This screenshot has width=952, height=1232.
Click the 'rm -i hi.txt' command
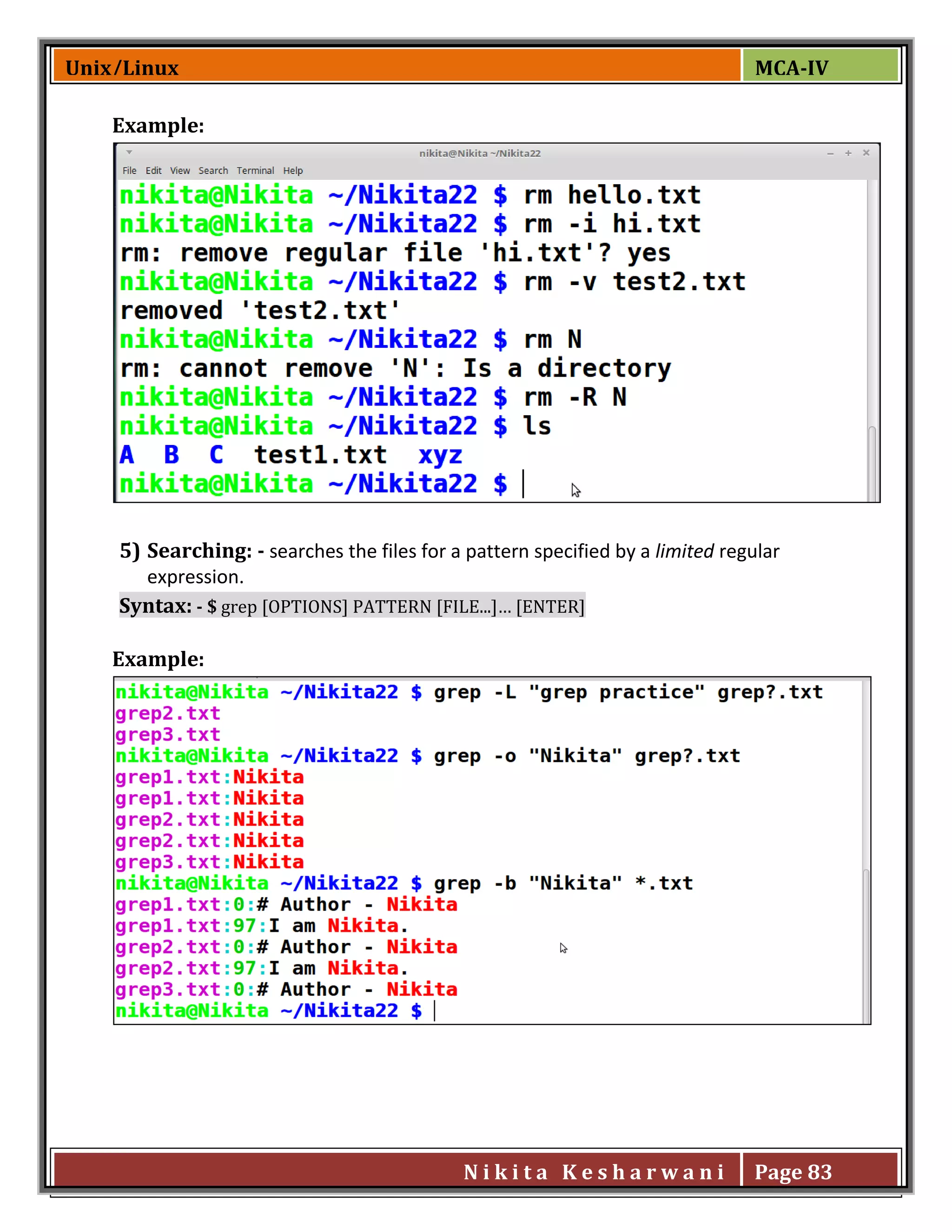[x=612, y=224]
